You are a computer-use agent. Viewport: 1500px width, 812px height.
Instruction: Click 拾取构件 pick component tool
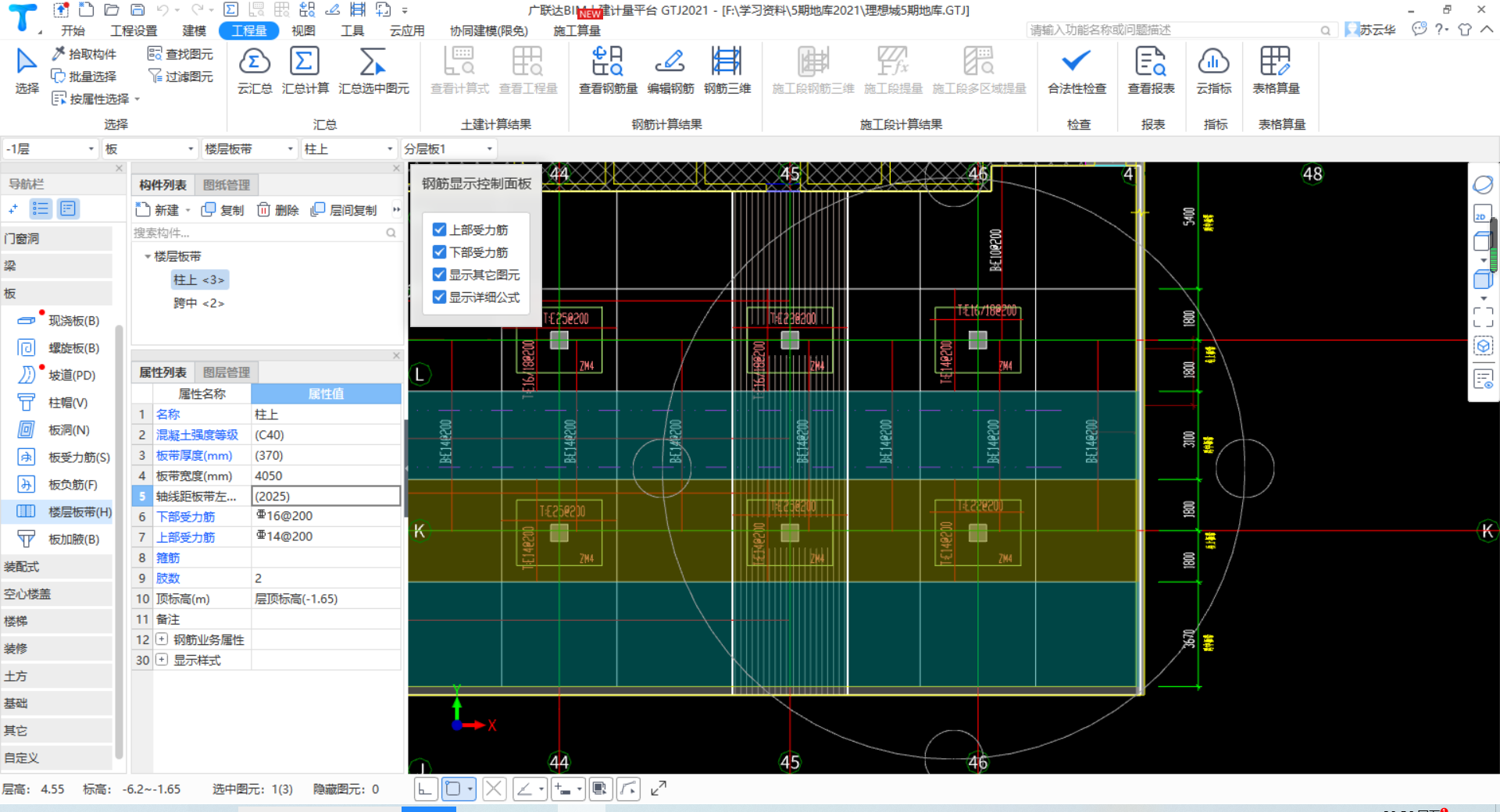pyautogui.click(x=84, y=54)
